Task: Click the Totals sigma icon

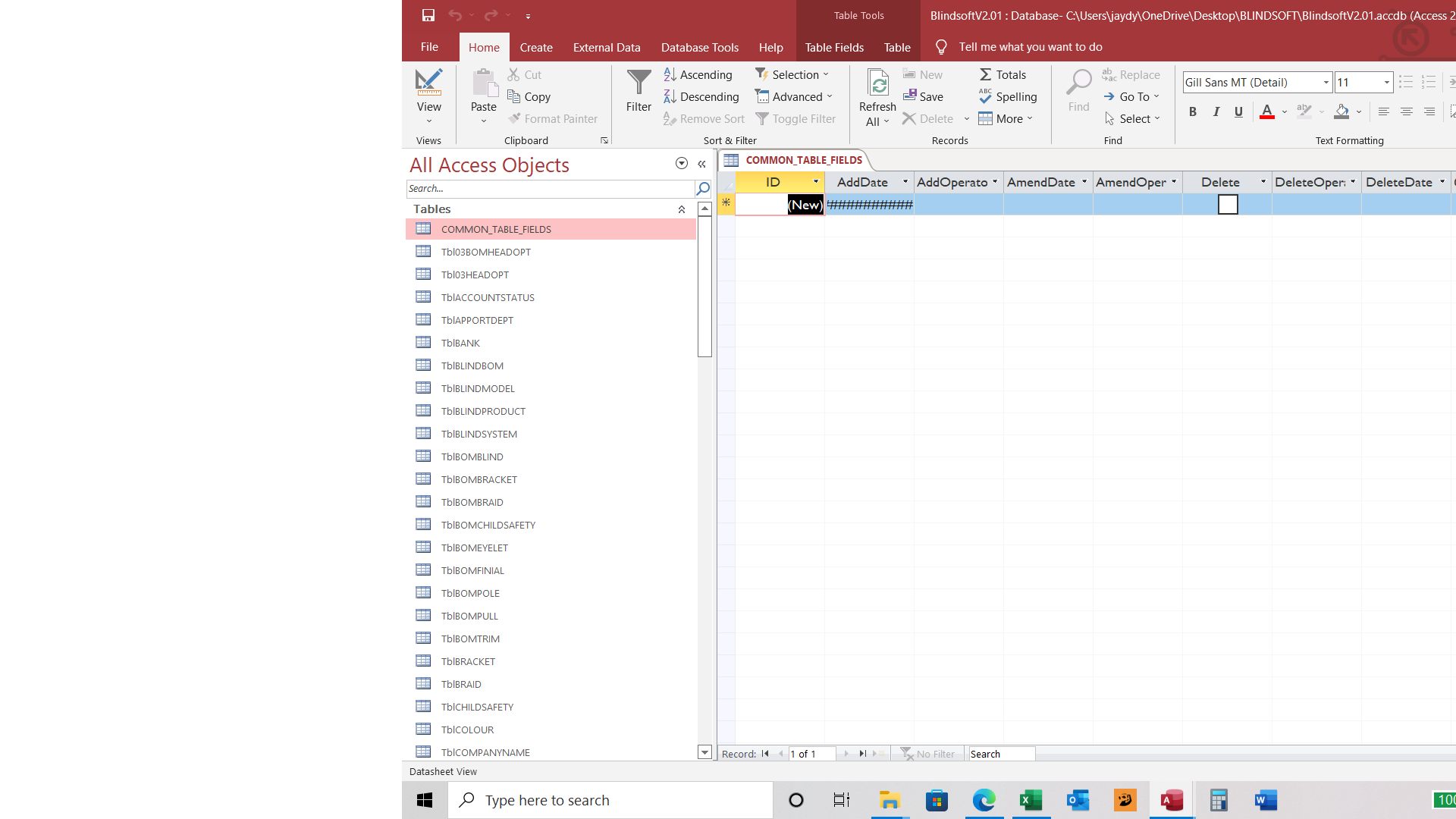Action: click(985, 74)
